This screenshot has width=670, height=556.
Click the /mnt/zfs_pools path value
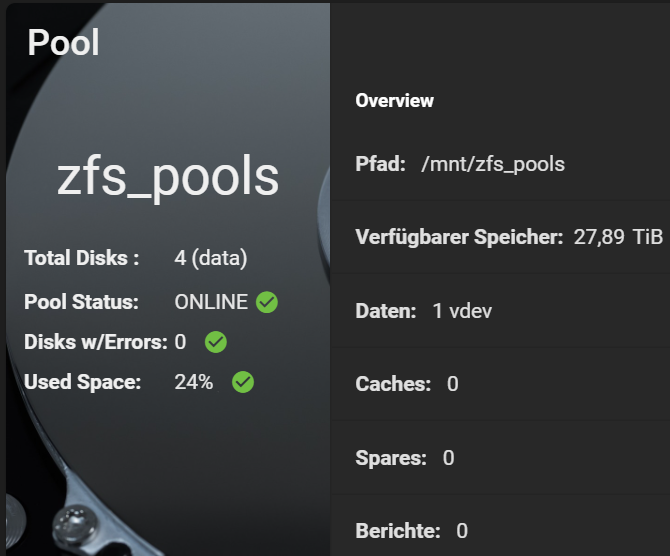pos(493,164)
